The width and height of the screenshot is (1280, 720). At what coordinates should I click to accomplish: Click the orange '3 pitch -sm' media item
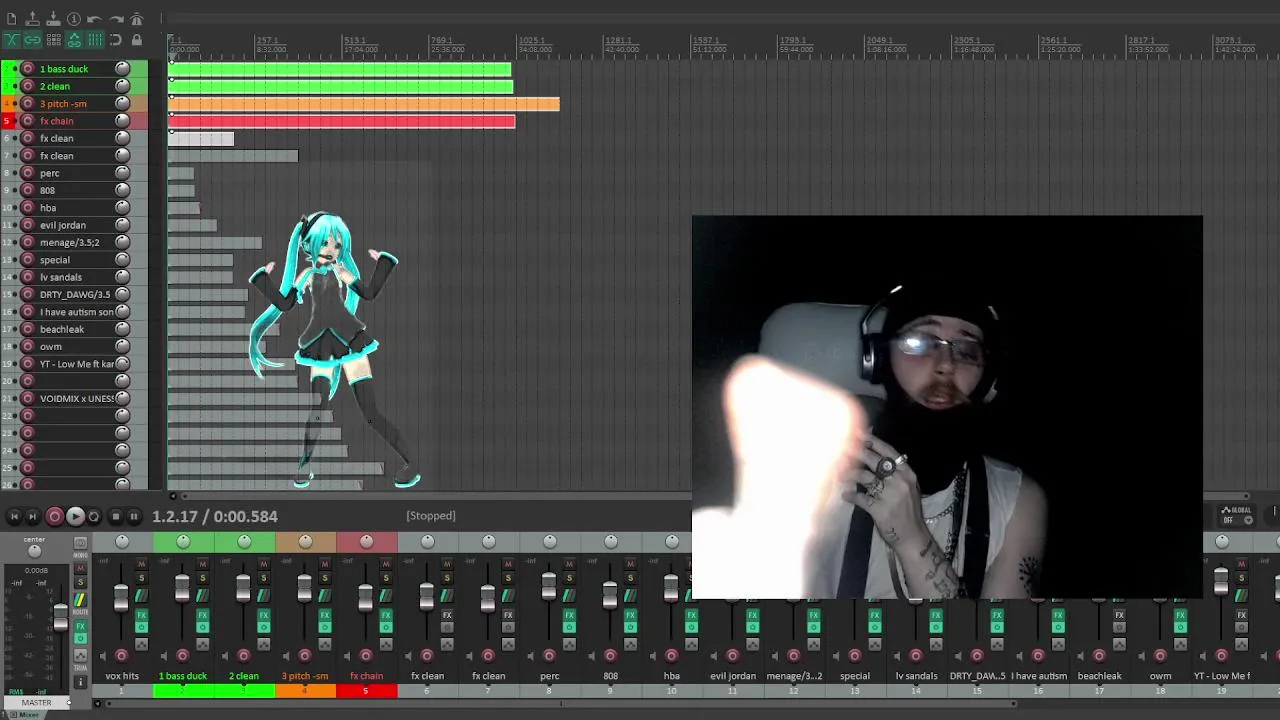[x=364, y=104]
